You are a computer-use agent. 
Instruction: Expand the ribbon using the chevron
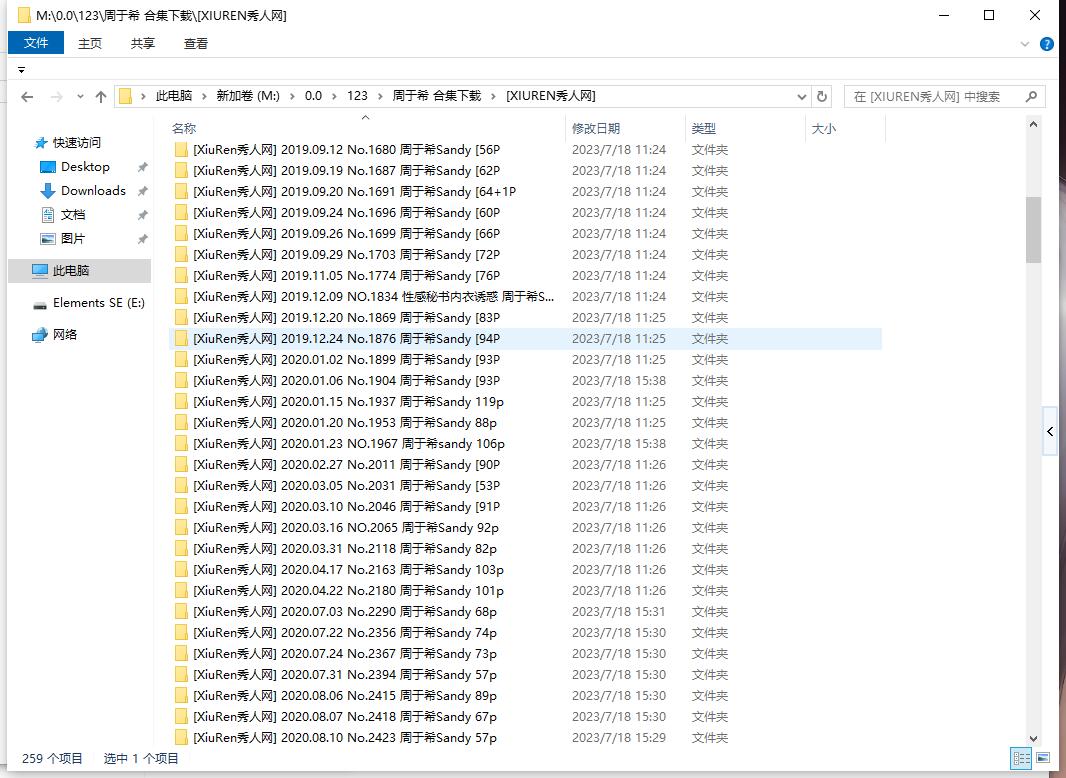(1025, 44)
